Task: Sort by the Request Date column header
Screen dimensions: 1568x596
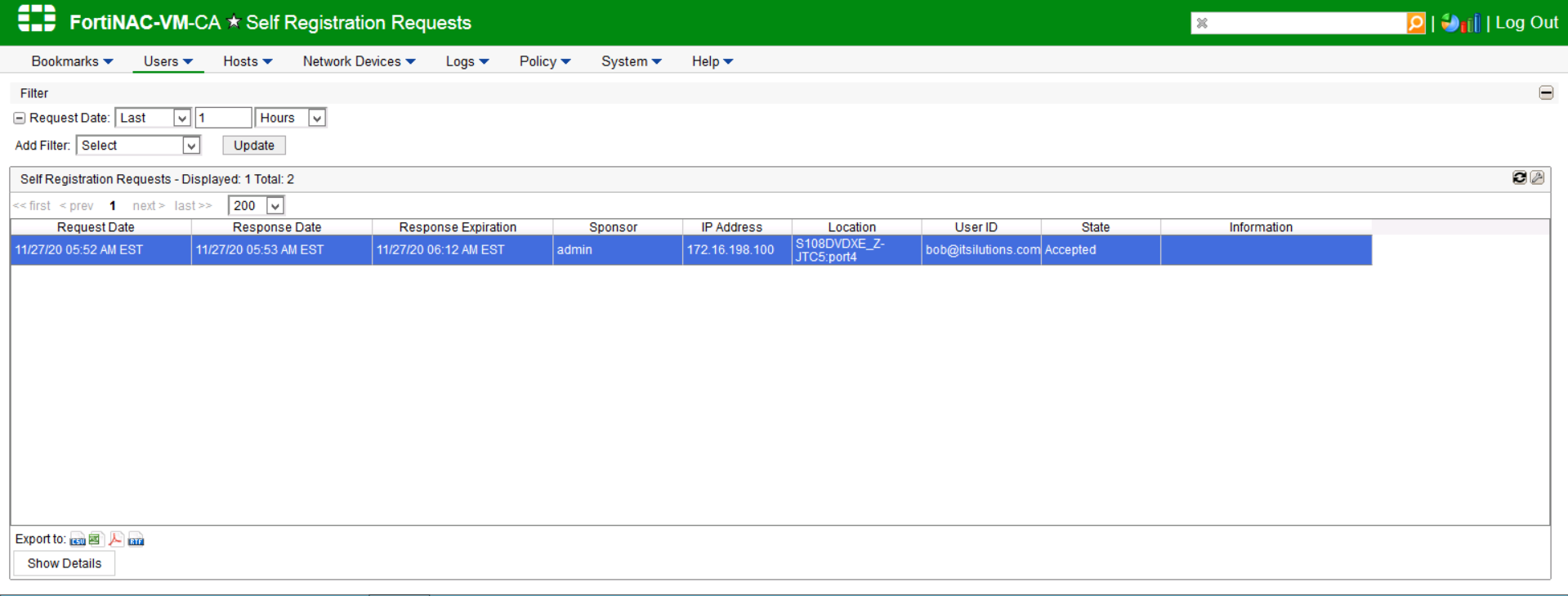Action: pos(96,227)
